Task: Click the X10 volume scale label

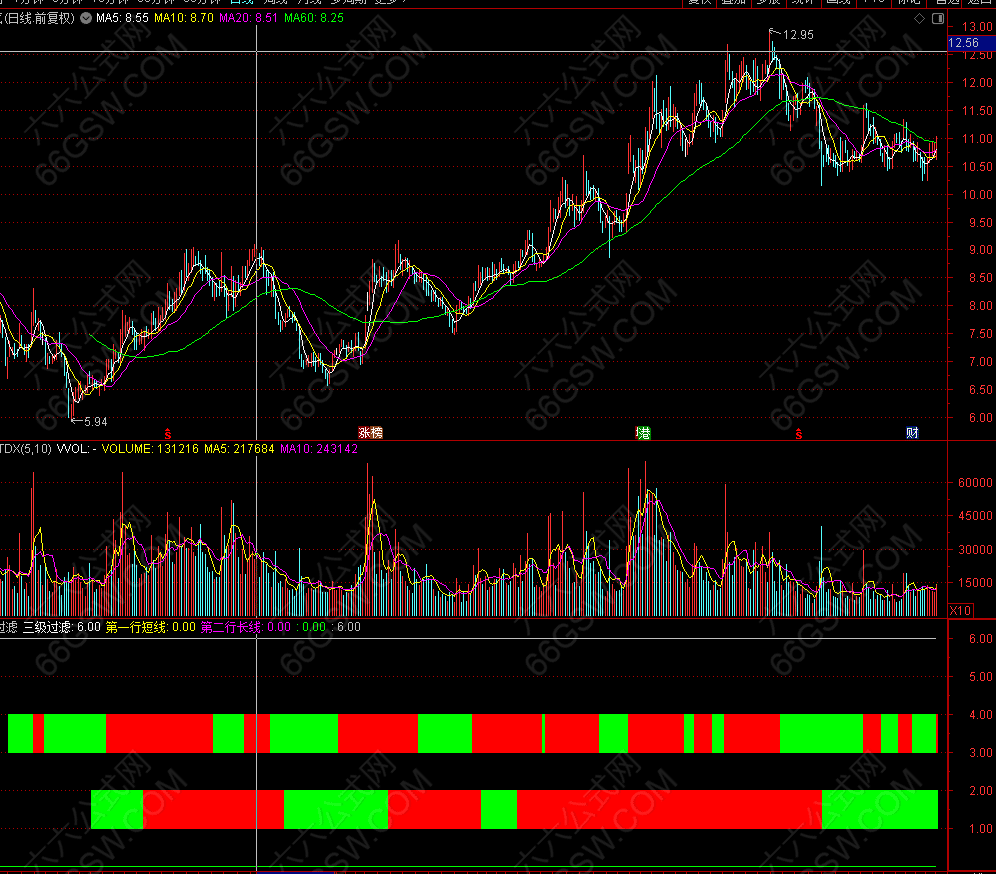Action: (960, 610)
